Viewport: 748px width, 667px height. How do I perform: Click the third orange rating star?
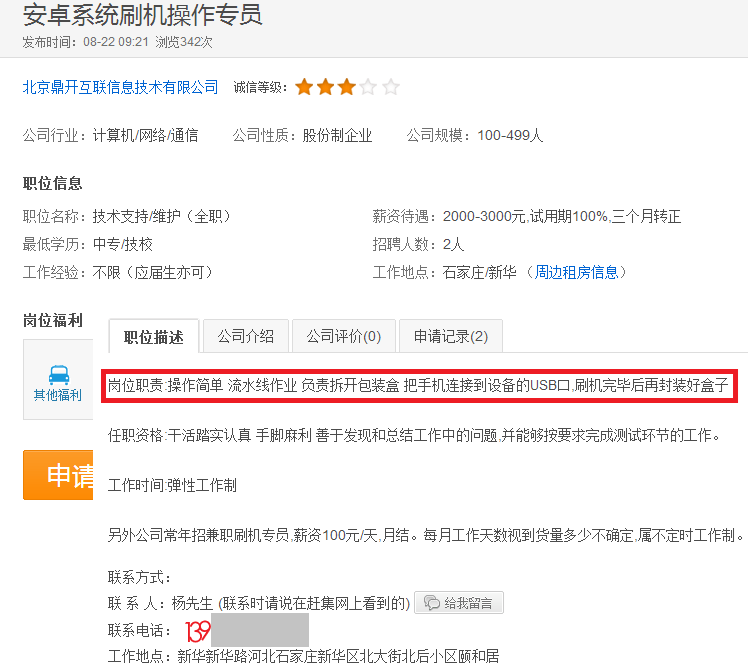pyautogui.click(x=347, y=87)
